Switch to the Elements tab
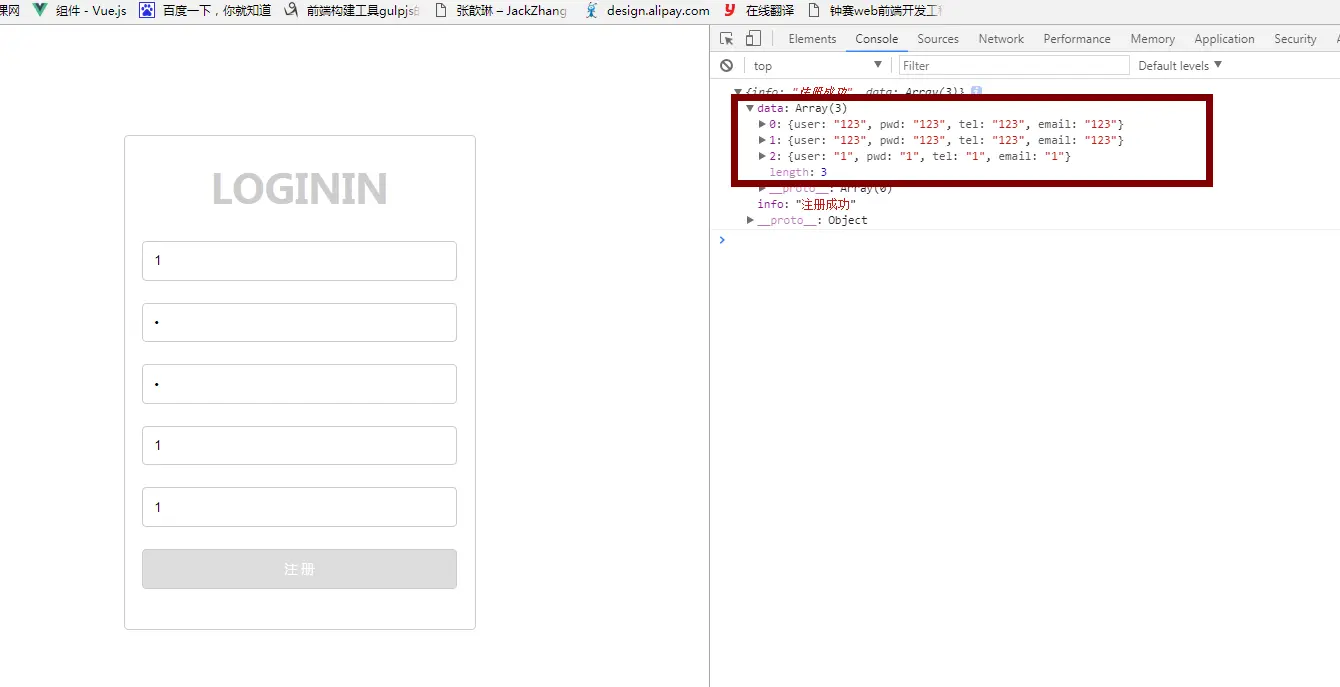The height and width of the screenshot is (687, 1340). point(812,39)
